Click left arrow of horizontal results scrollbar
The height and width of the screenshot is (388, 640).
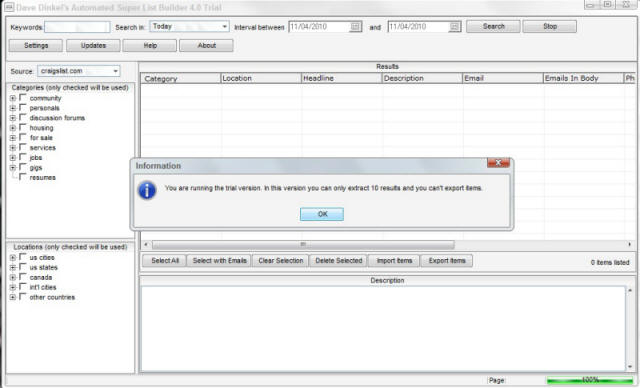pyautogui.click(x=146, y=244)
